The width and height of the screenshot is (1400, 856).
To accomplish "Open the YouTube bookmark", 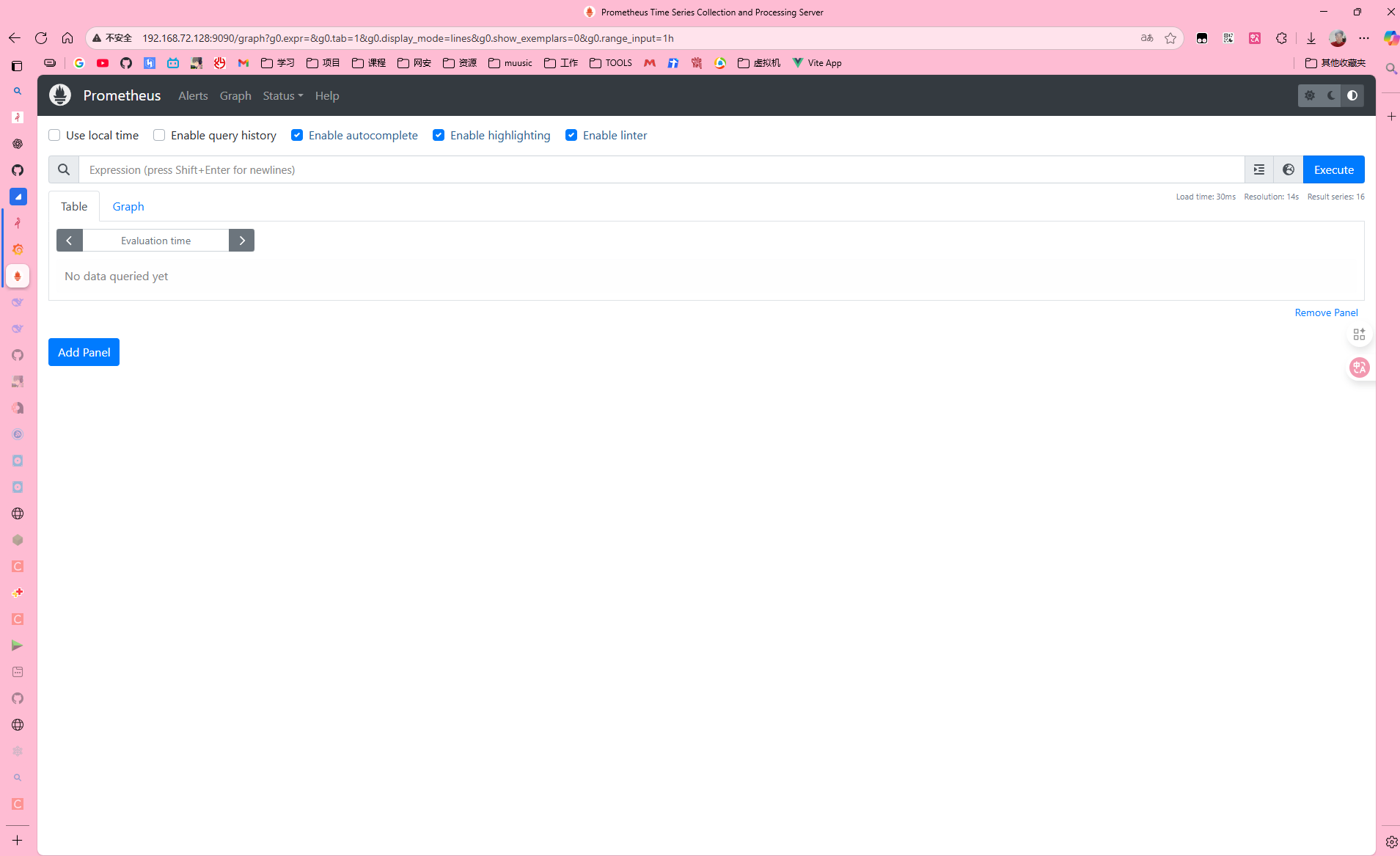I will coord(103,63).
